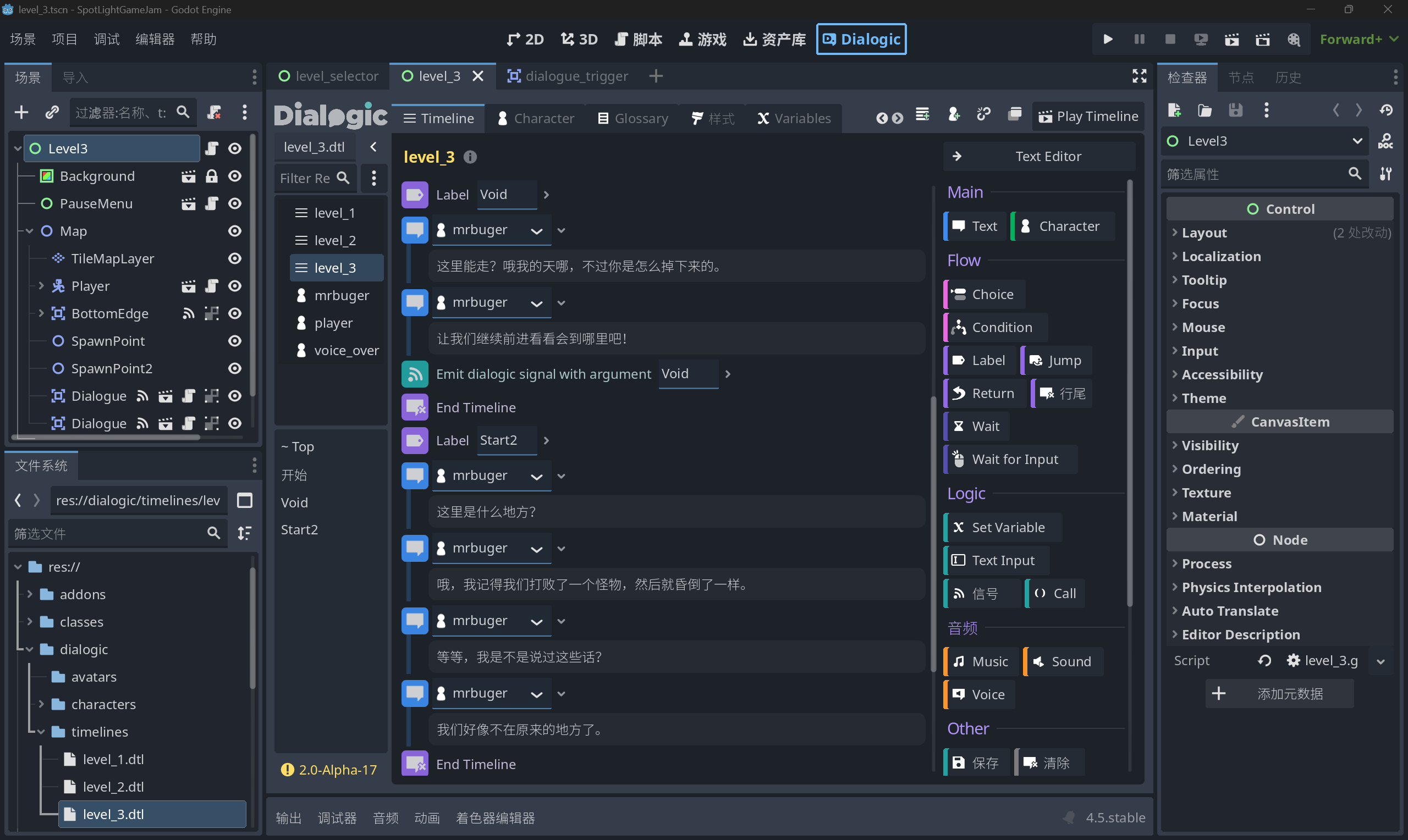Switch to the Character tab in Dialogic
This screenshot has width=1408, height=840.
pyautogui.click(x=543, y=118)
